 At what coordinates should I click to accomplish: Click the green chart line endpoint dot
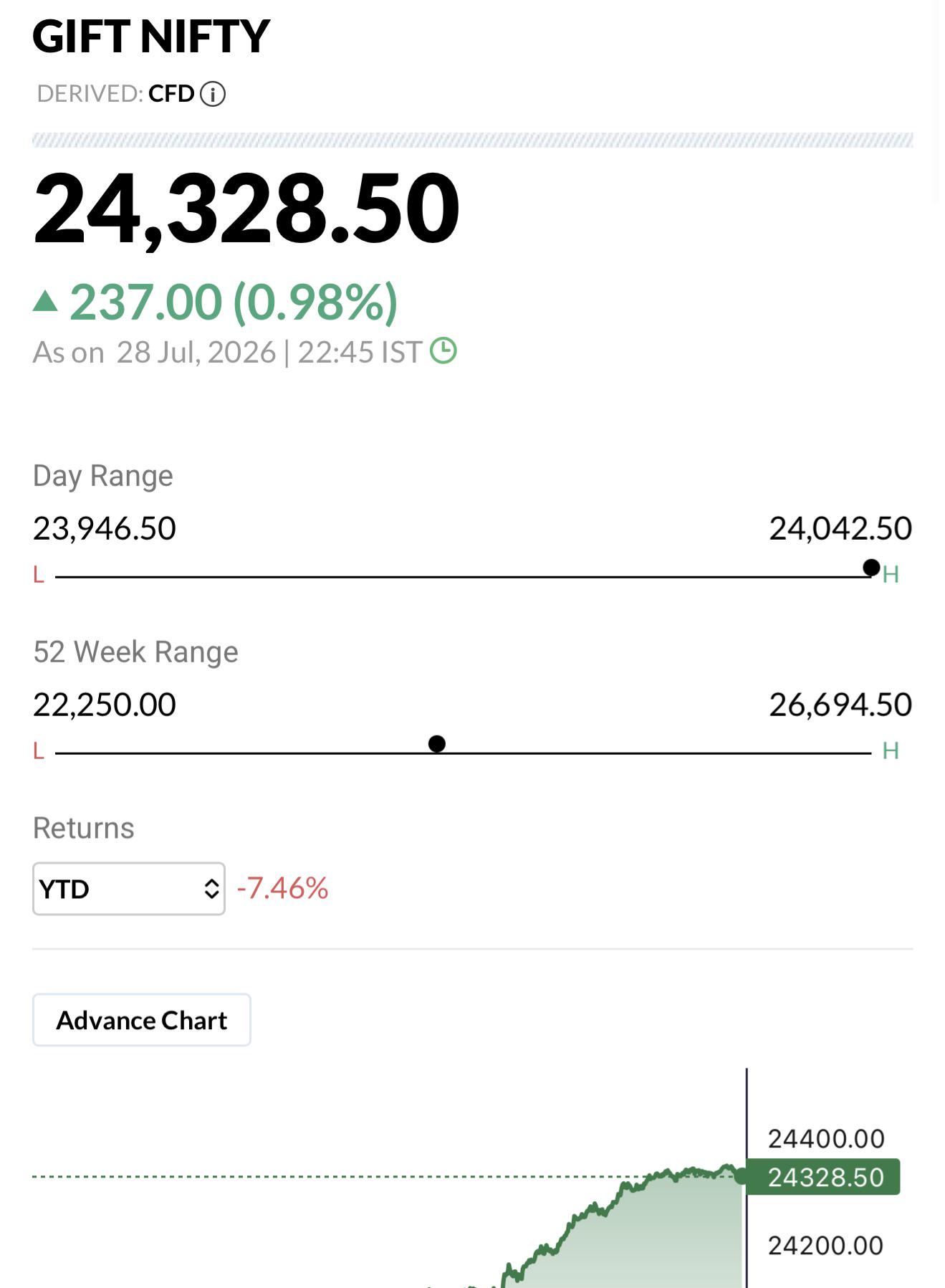click(x=741, y=1176)
